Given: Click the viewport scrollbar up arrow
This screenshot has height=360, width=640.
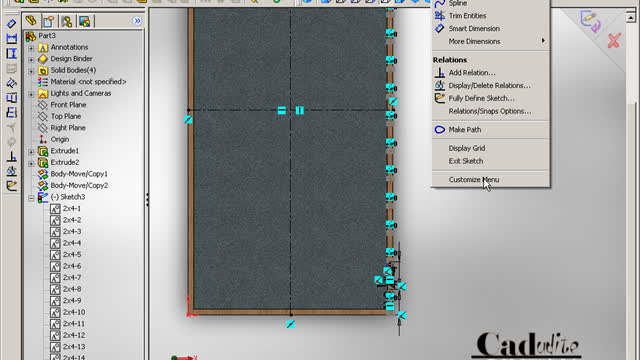Looking at the screenshot, I should coord(631,18).
